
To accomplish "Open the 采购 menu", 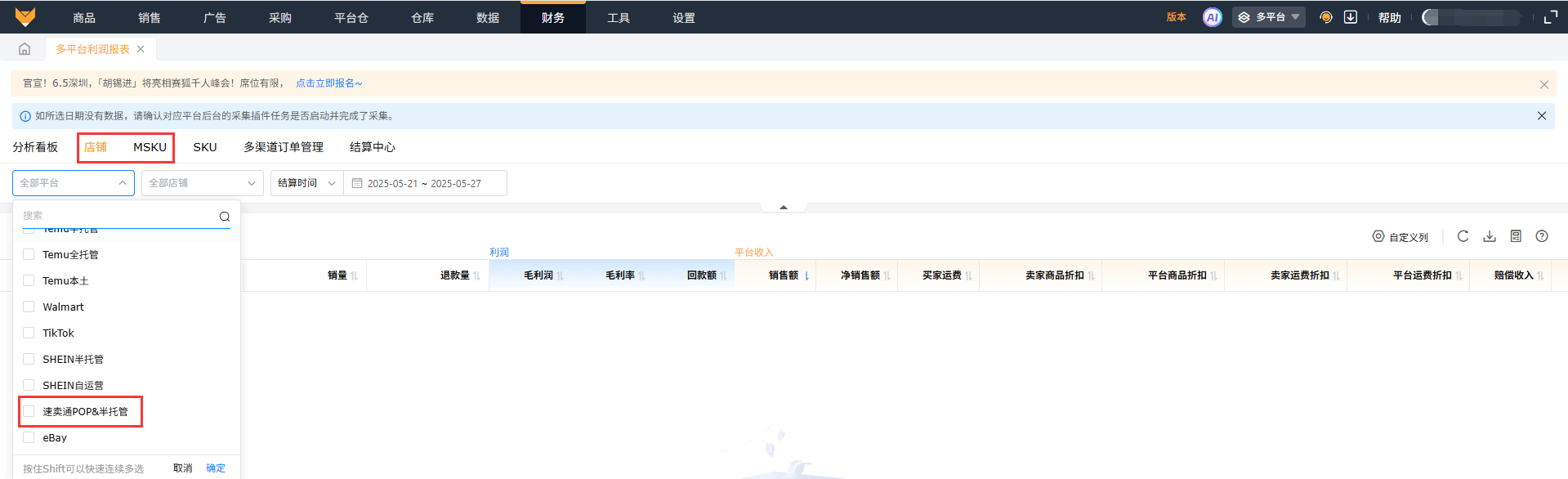I will [280, 17].
